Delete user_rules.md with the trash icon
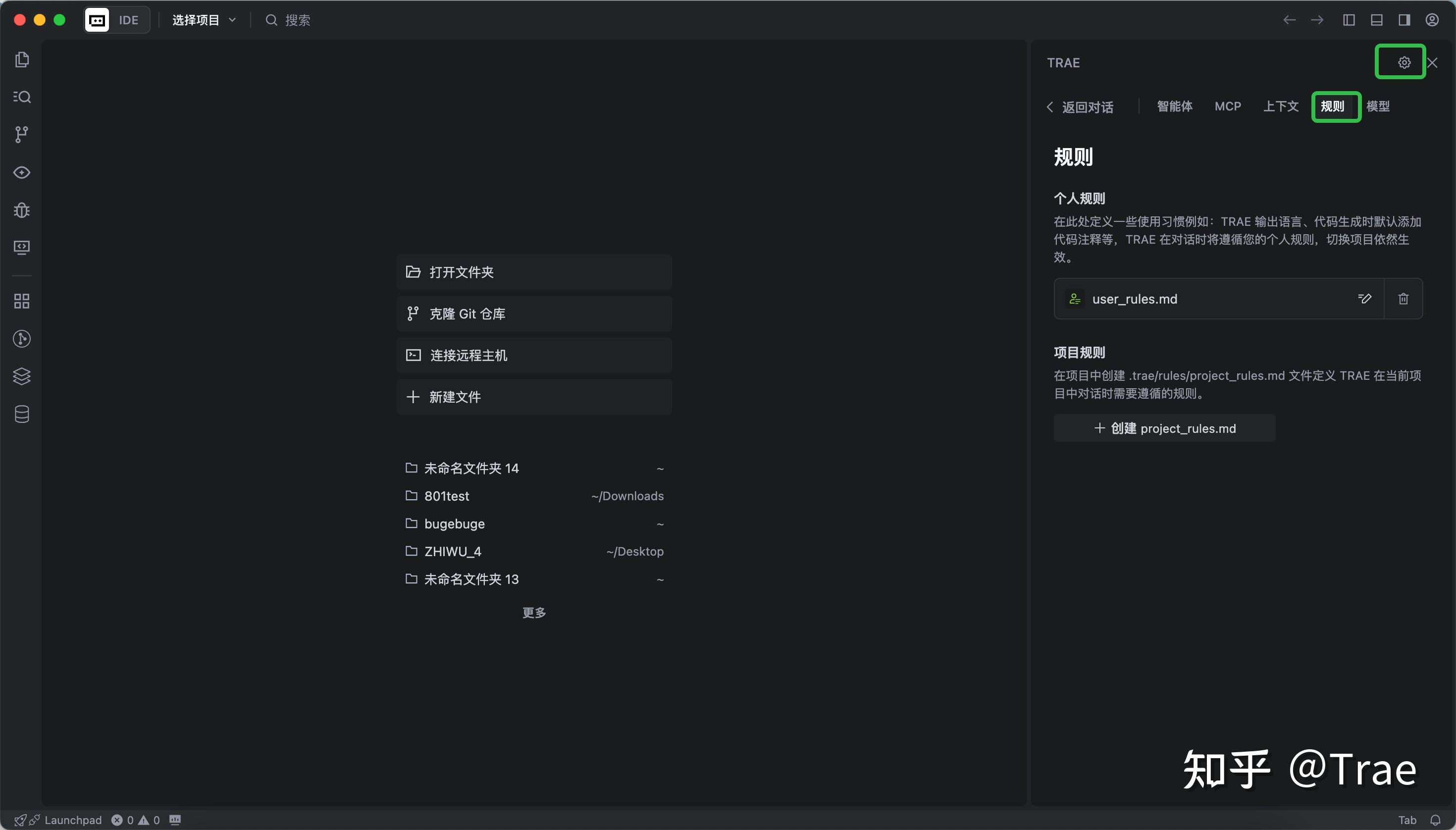This screenshot has height=830, width=1456. coord(1403,299)
